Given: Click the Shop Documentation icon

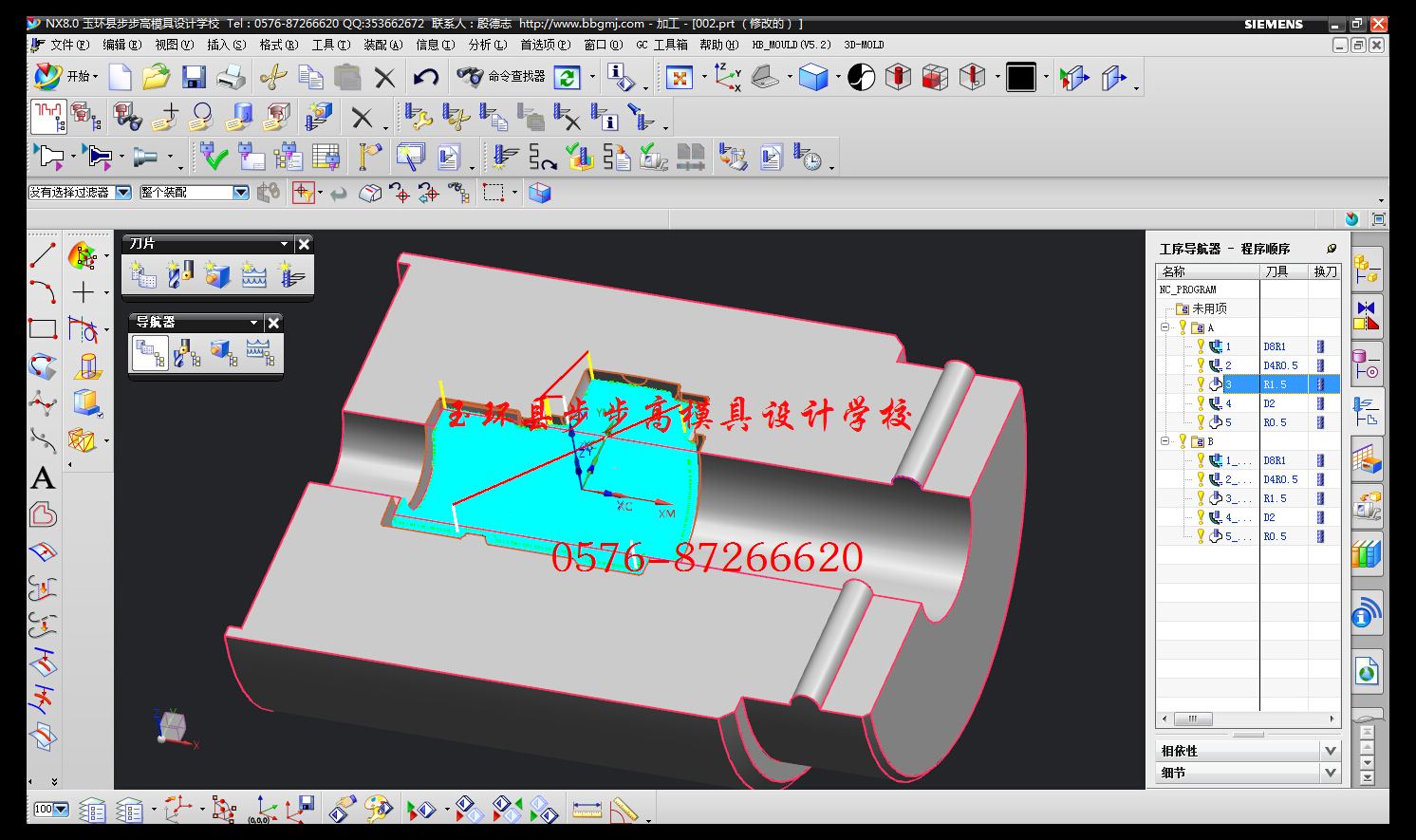Looking at the screenshot, I should [771, 157].
